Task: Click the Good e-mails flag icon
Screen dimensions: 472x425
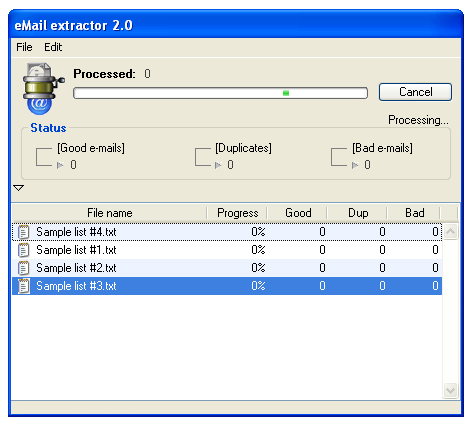Action: pos(60,165)
